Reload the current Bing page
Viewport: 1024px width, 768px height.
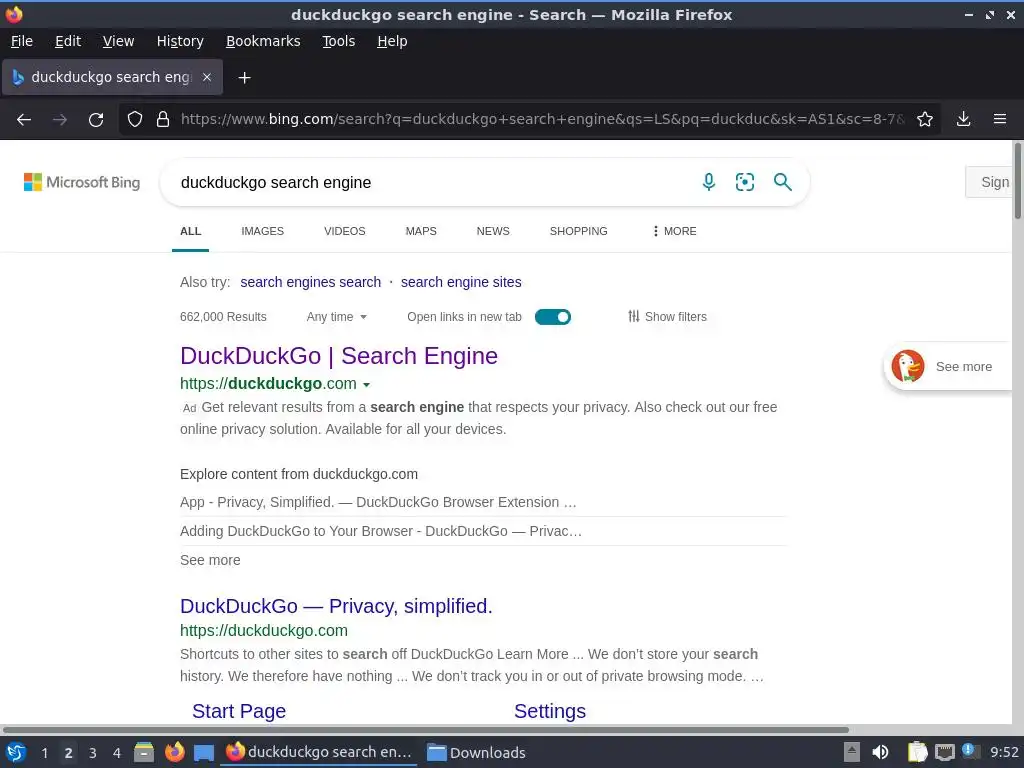coord(96,120)
